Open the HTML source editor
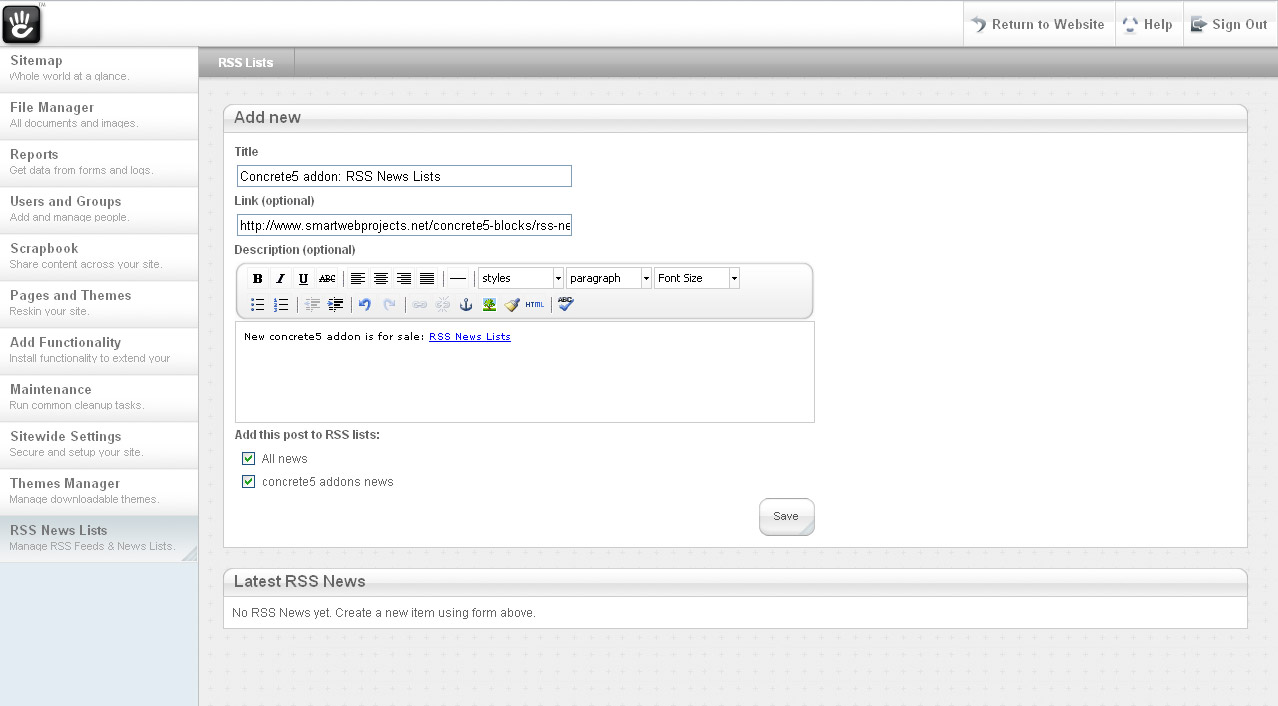 tap(535, 305)
